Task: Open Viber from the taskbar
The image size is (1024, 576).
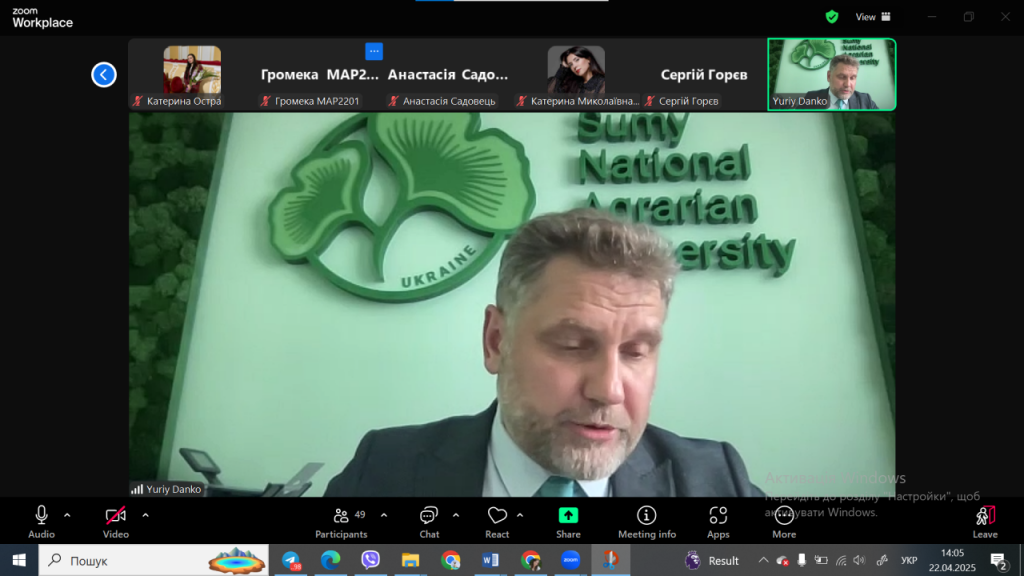Action: (370, 560)
